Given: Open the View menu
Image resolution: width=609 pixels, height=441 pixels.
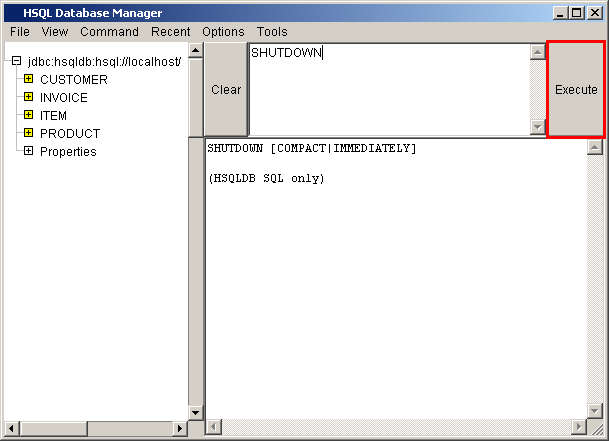Looking at the screenshot, I should coord(55,32).
